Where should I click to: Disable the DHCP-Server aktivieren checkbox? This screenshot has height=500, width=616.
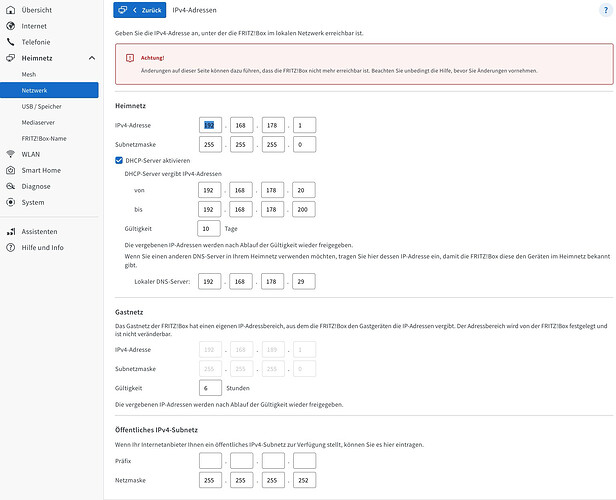pos(119,160)
